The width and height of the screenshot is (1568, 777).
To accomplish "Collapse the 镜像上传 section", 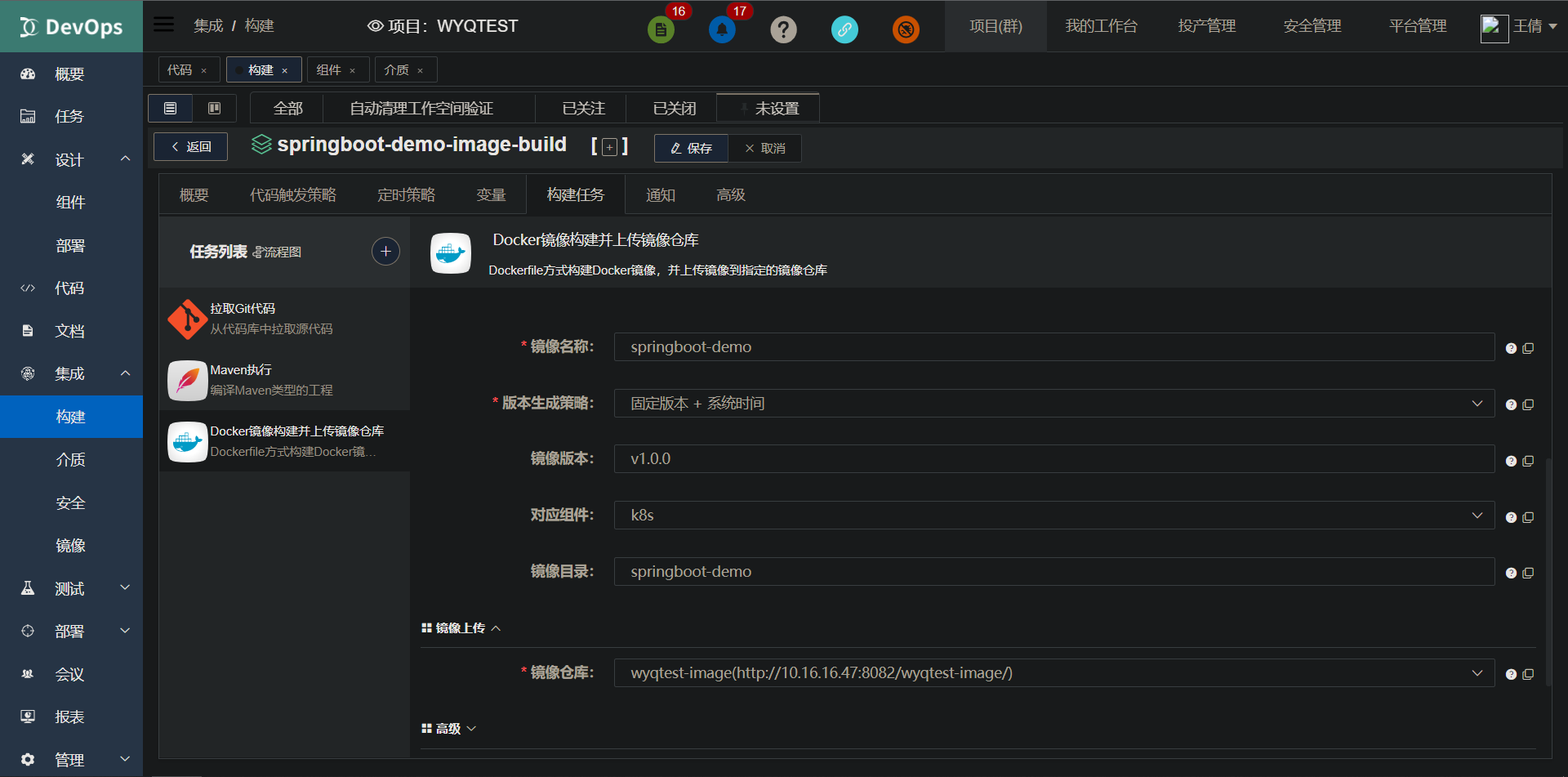I will click(496, 627).
